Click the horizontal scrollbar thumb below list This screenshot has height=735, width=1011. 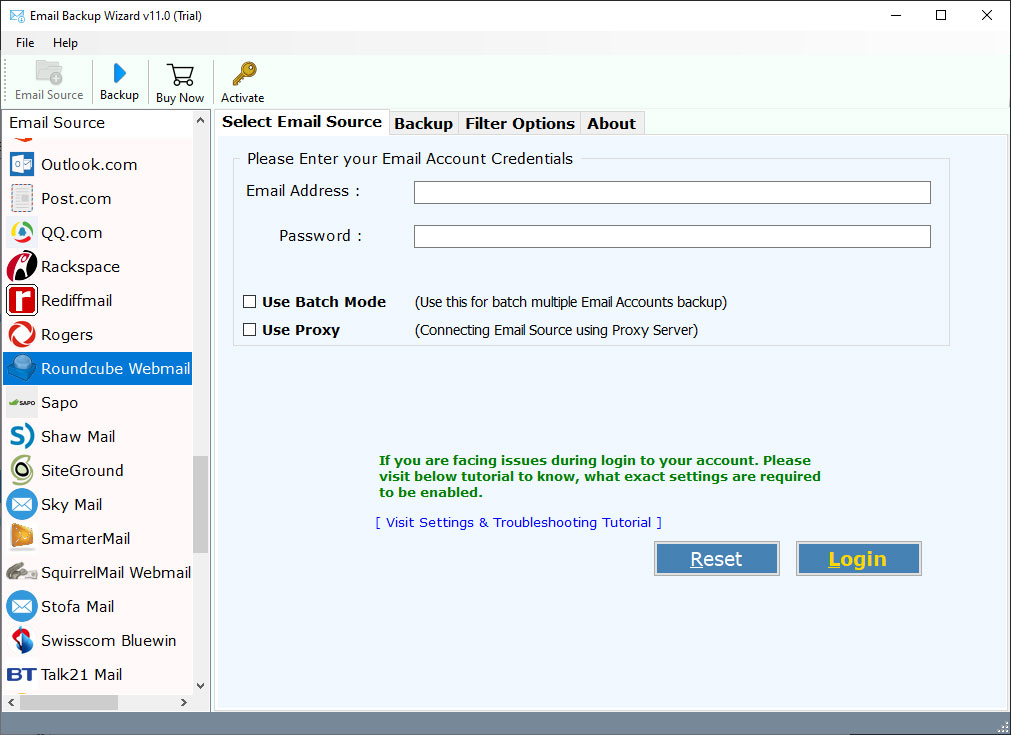[x=69, y=702]
